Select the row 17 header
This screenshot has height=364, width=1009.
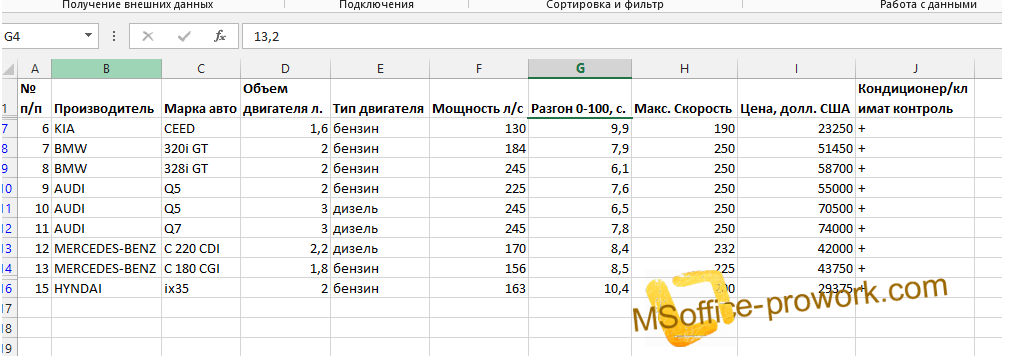coord(8,308)
